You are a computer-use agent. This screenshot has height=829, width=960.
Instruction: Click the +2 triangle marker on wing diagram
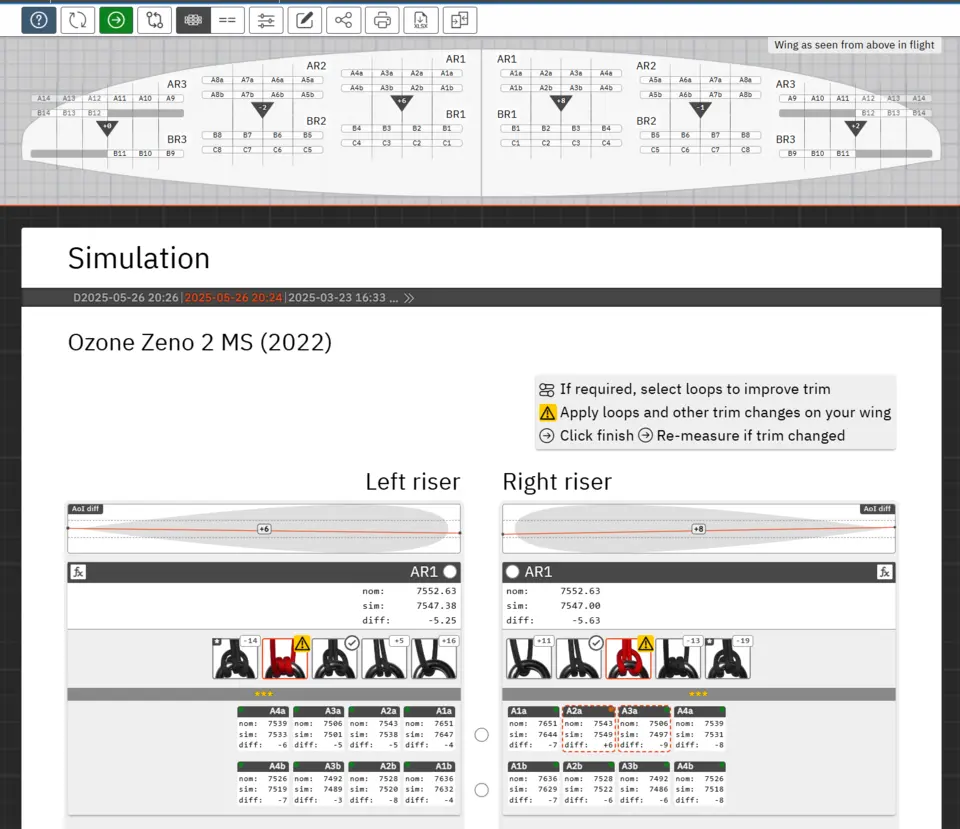point(855,127)
